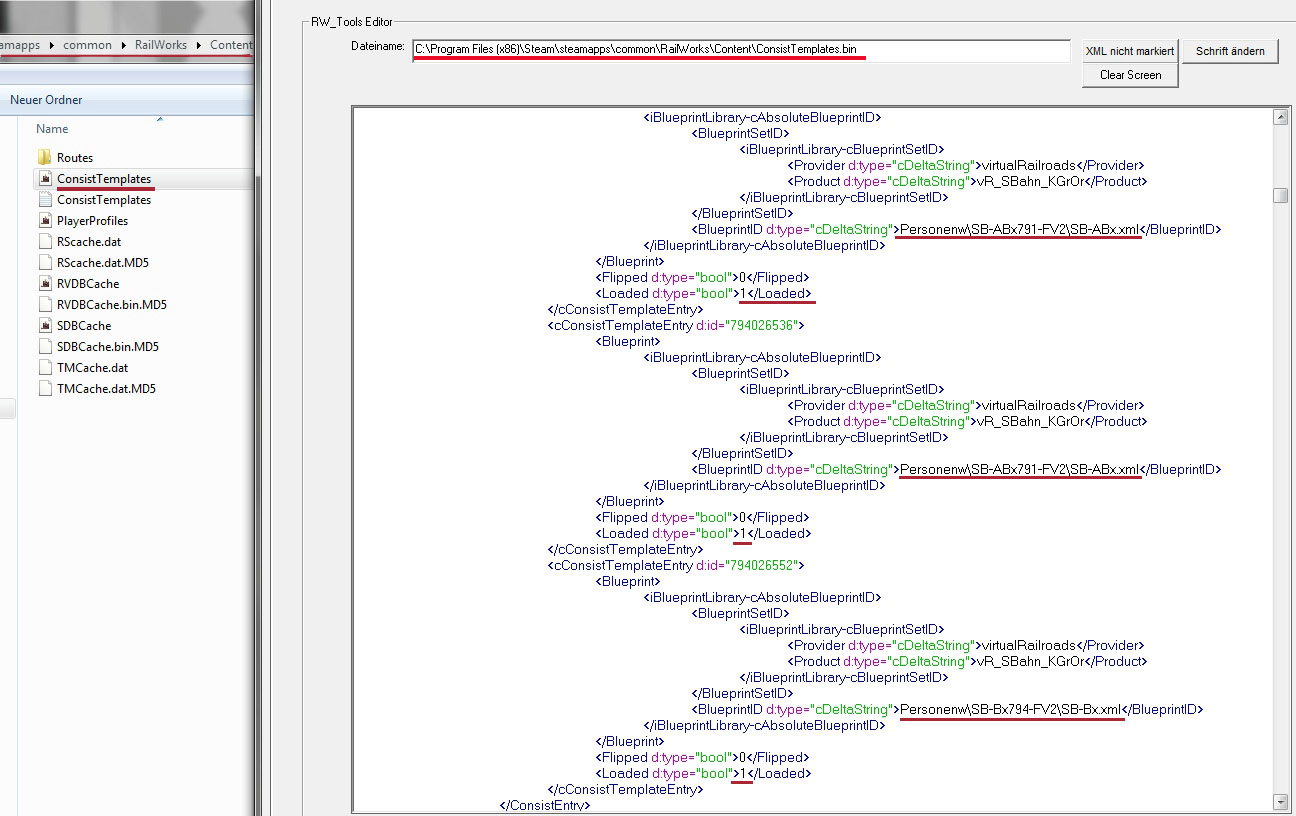The width and height of the screenshot is (1296, 816).
Task: Click the RScache.dat file icon
Action: pyautogui.click(x=44, y=242)
